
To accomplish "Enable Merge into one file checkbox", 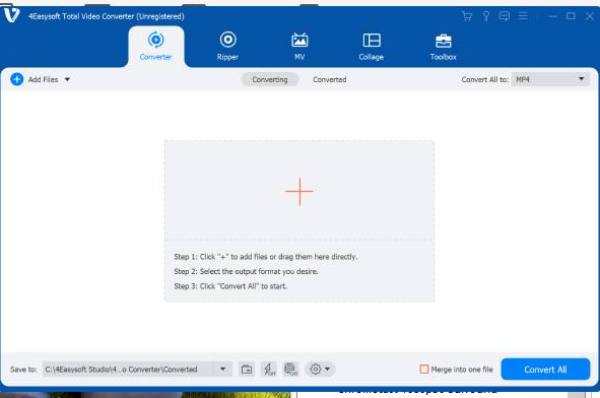I will [x=424, y=369].
